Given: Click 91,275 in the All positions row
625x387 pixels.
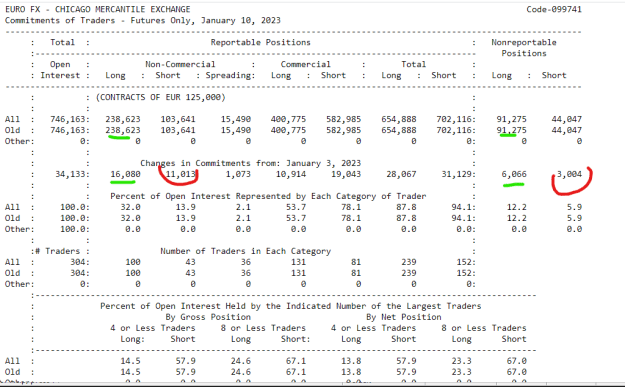Looking at the screenshot, I should tap(511, 119).
